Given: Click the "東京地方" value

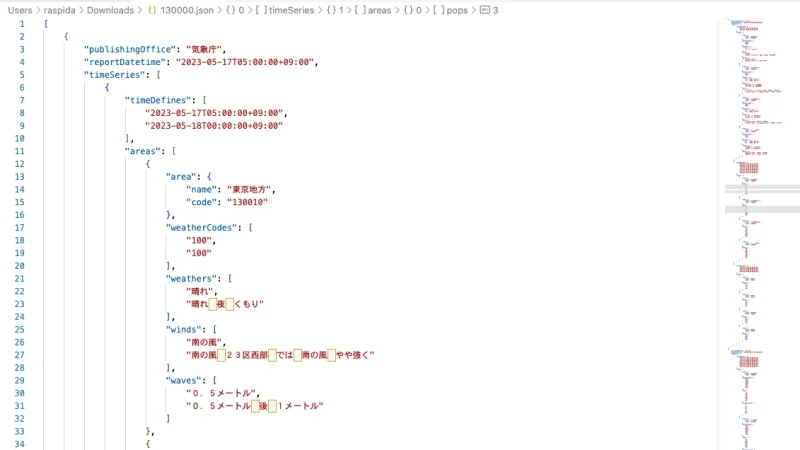Looking at the screenshot, I should point(249,190).
